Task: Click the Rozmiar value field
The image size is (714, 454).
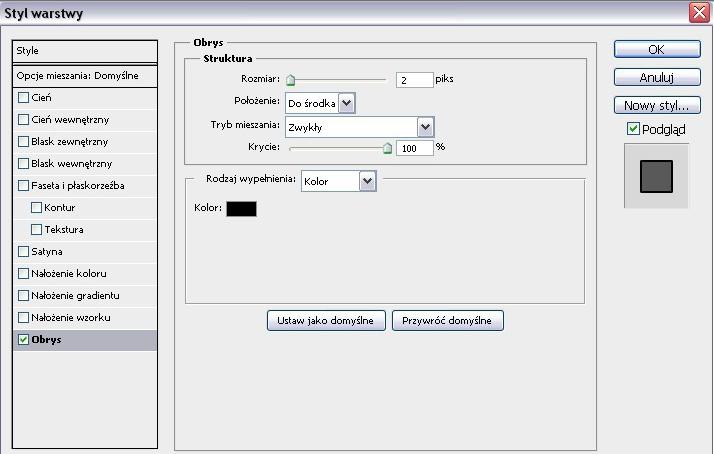Action: [x=414, y=80]
